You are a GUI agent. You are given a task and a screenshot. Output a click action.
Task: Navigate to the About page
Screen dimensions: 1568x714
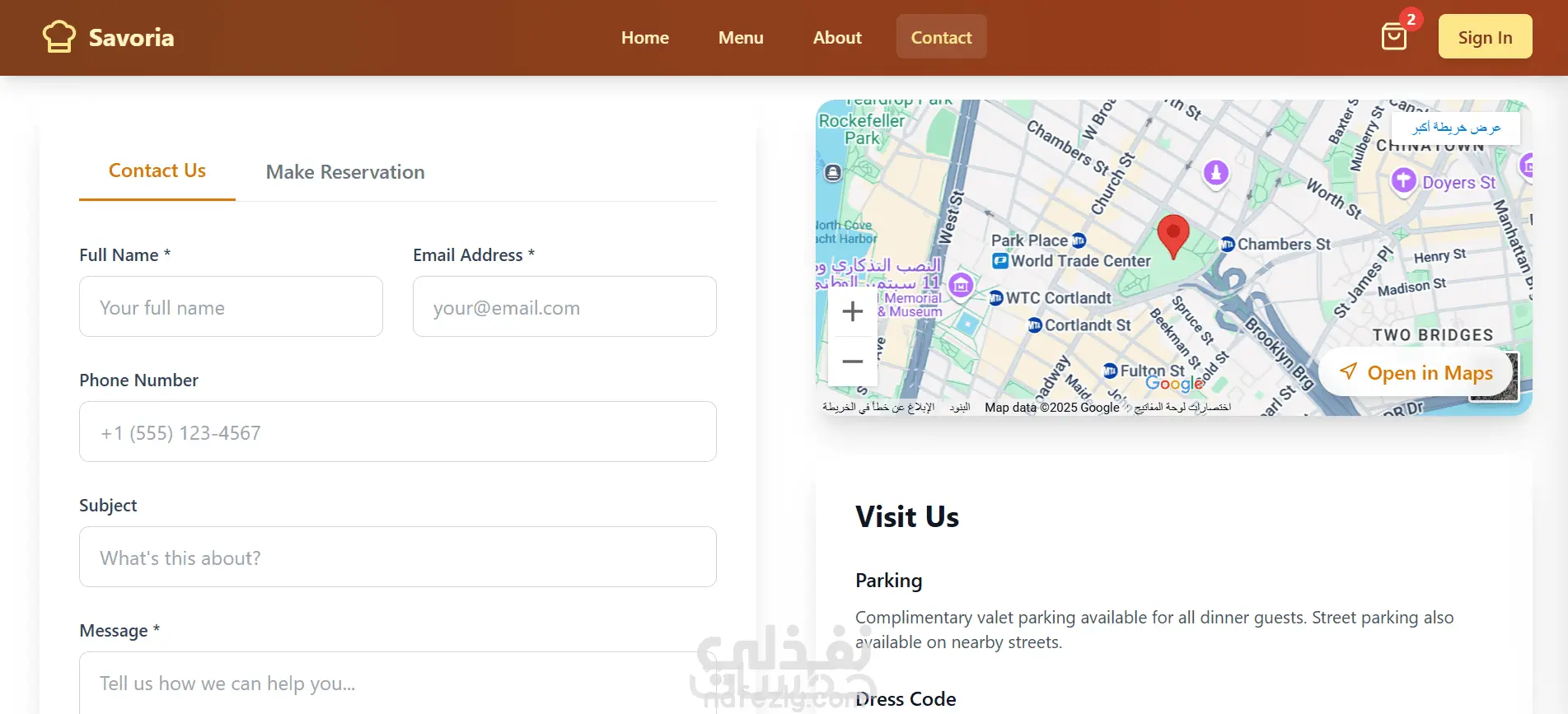click(x=837, y=37)
